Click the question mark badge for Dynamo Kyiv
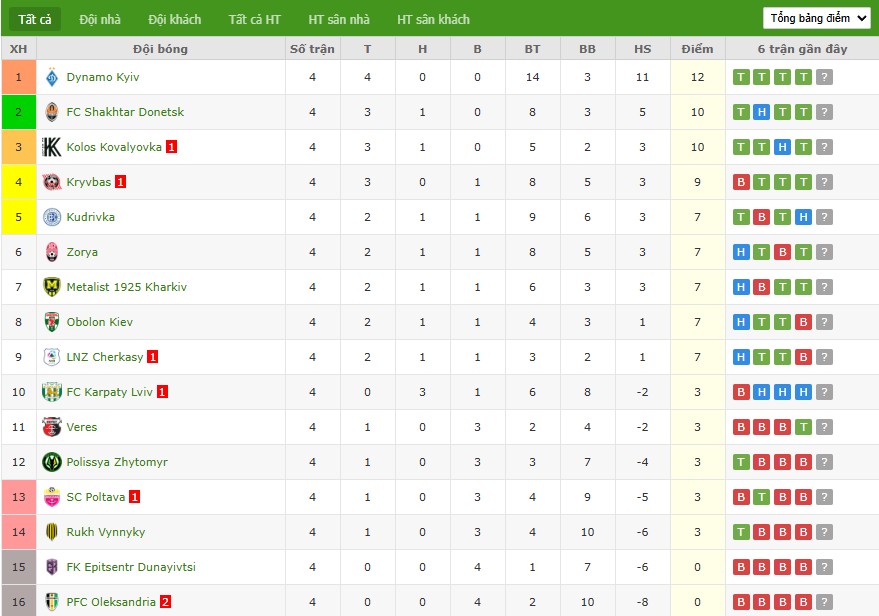Viewport: 879px width, 616px height. pyautogui.click(x=824, y=77)
